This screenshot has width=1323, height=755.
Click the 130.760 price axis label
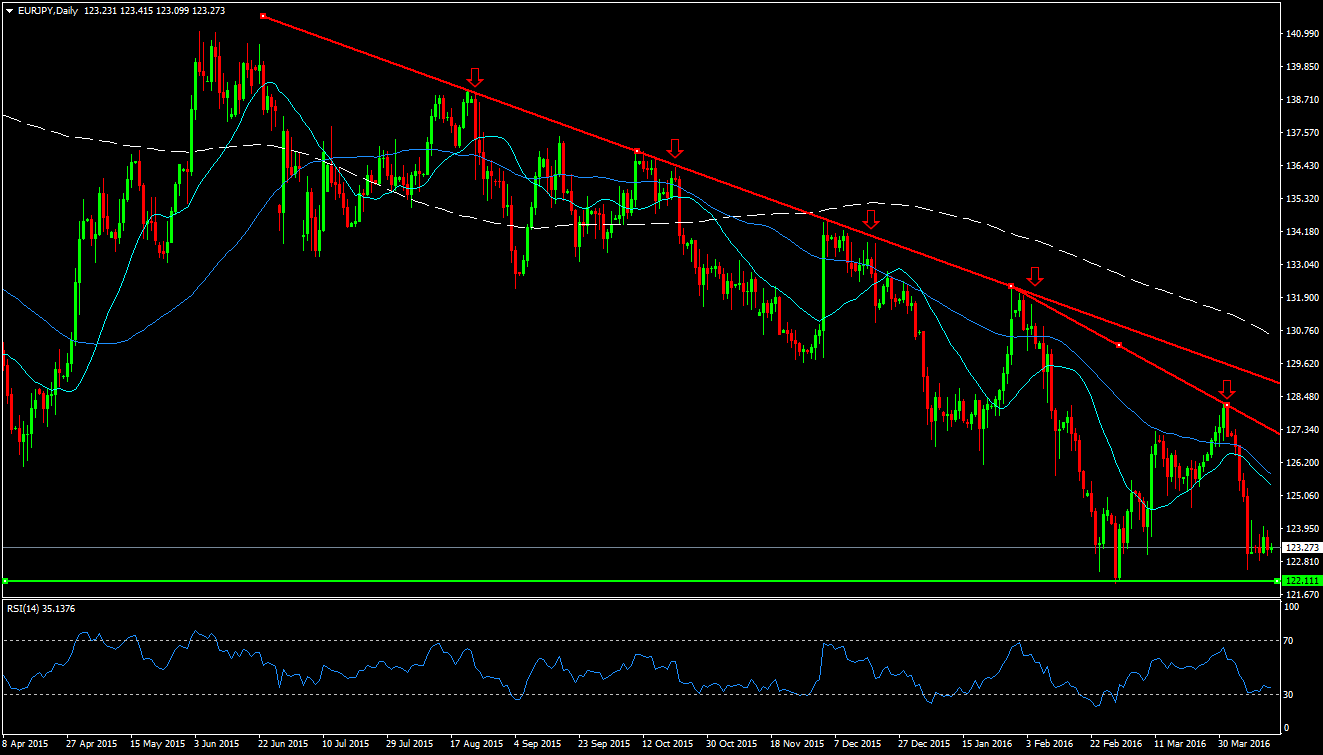[1301, 330]
